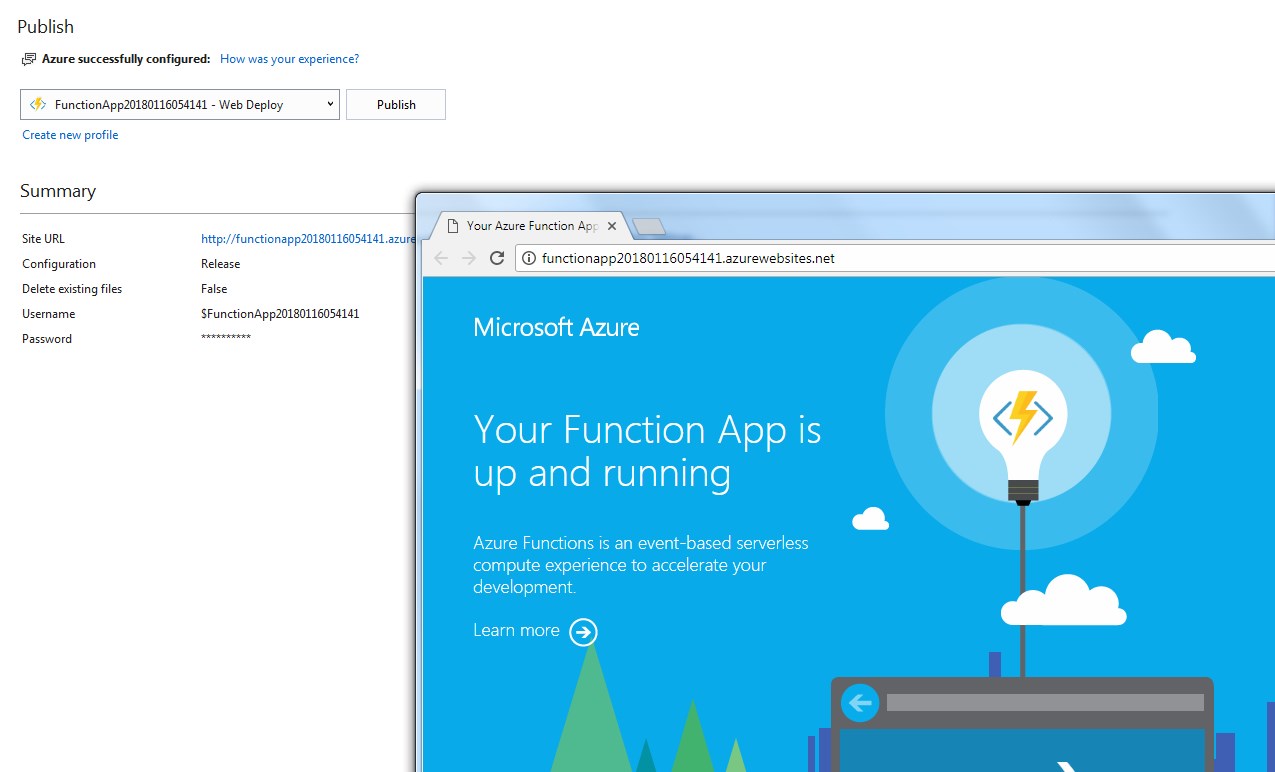Click the Azure successfully configured status text
Image resolution: width=1275 pixels, height=772 pixels.
pos(126,59)
